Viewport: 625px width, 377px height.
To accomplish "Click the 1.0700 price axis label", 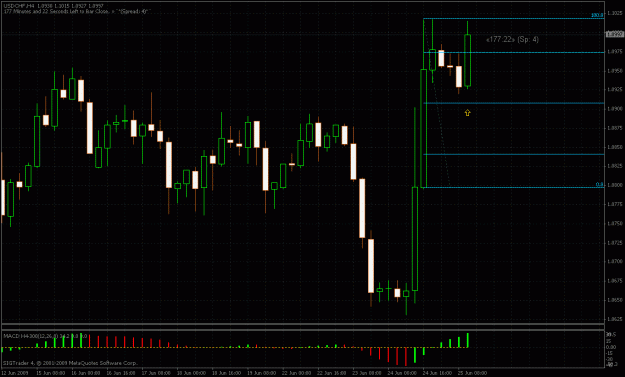I will pos(615,261).
